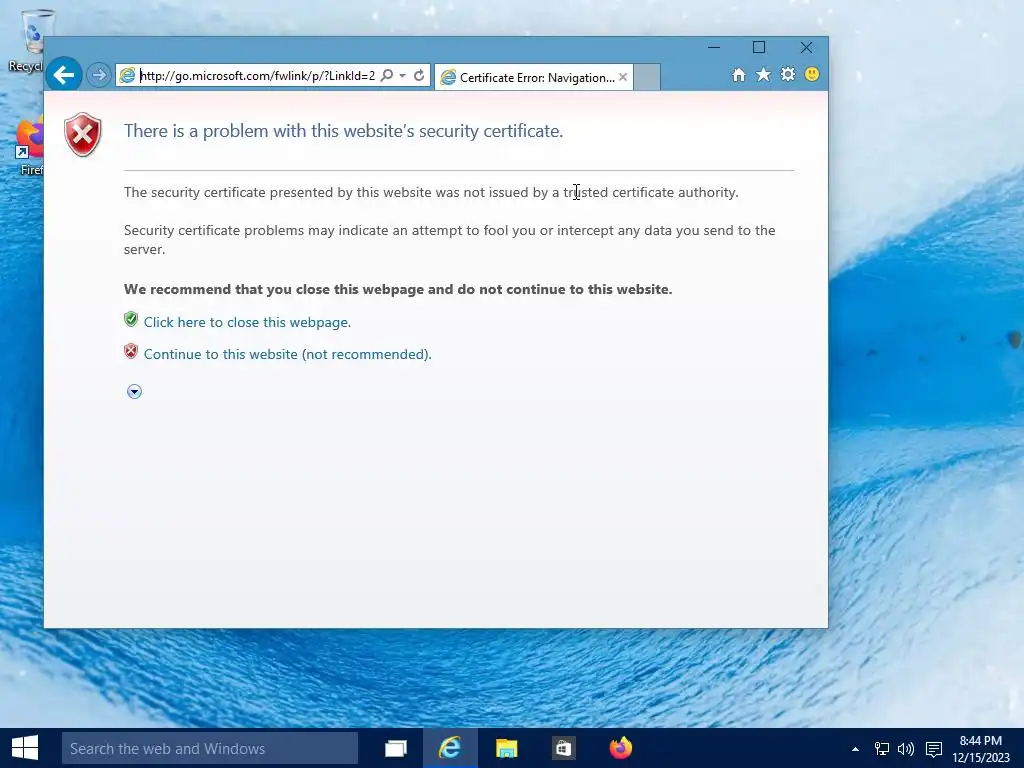Open the volume speaker tray icon
Image resolution: width=1024 pixels, height=768 pixels.
coord(906,749)
